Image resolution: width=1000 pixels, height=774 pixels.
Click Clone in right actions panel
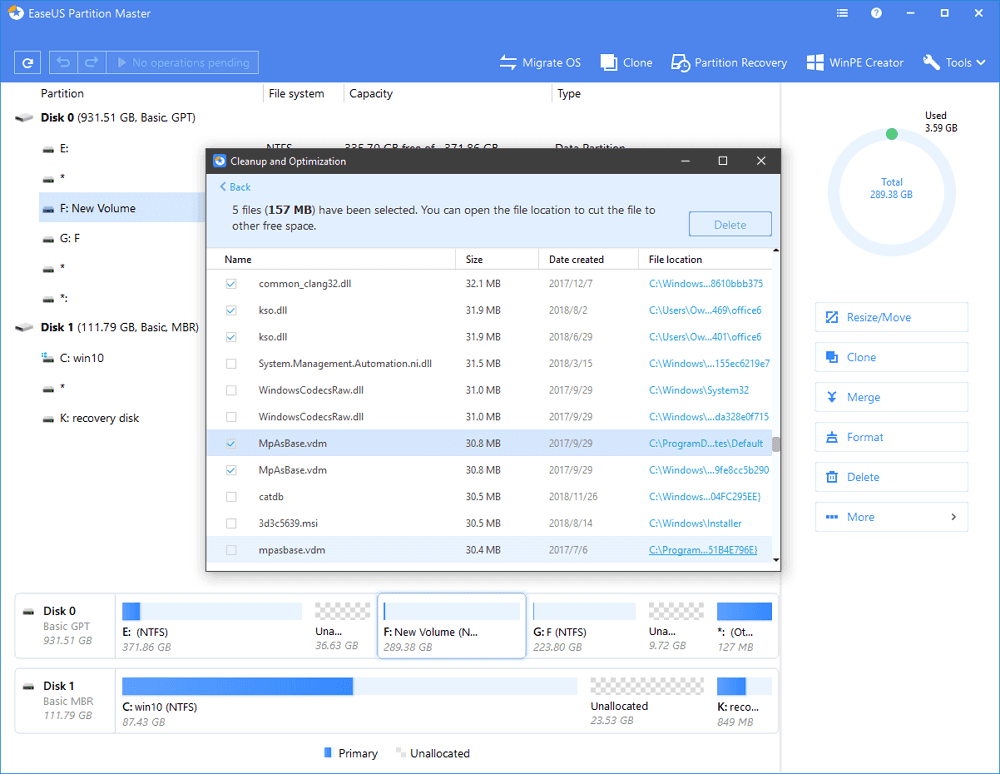pyautogui.click(x=891, y=357)
